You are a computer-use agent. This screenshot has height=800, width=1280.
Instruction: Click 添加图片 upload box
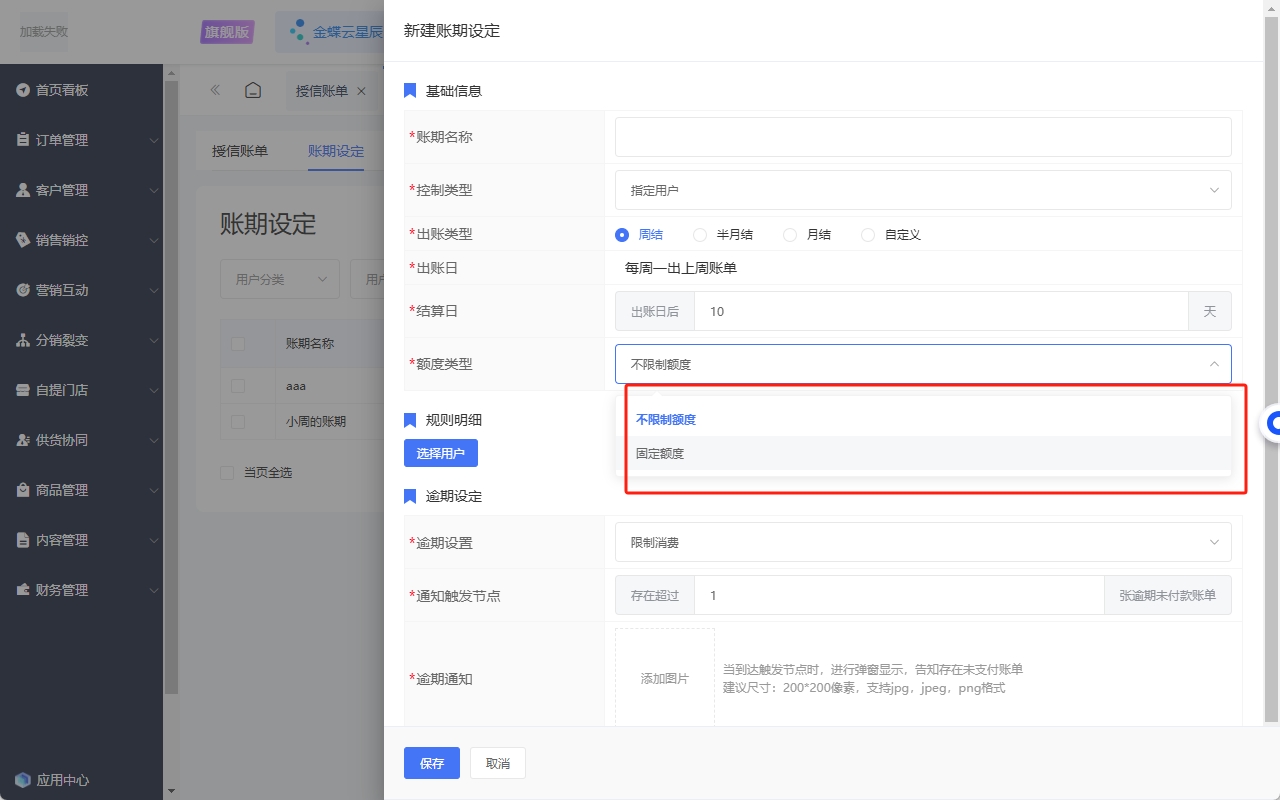pos(665,678)
